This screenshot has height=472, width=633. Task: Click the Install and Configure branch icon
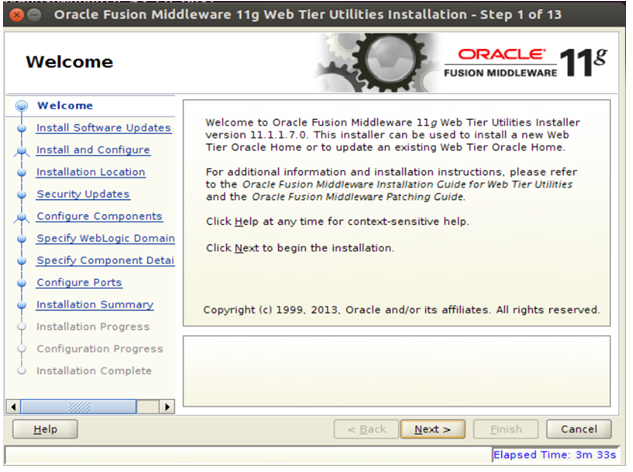pyautogui.click(x=21, y=151)
